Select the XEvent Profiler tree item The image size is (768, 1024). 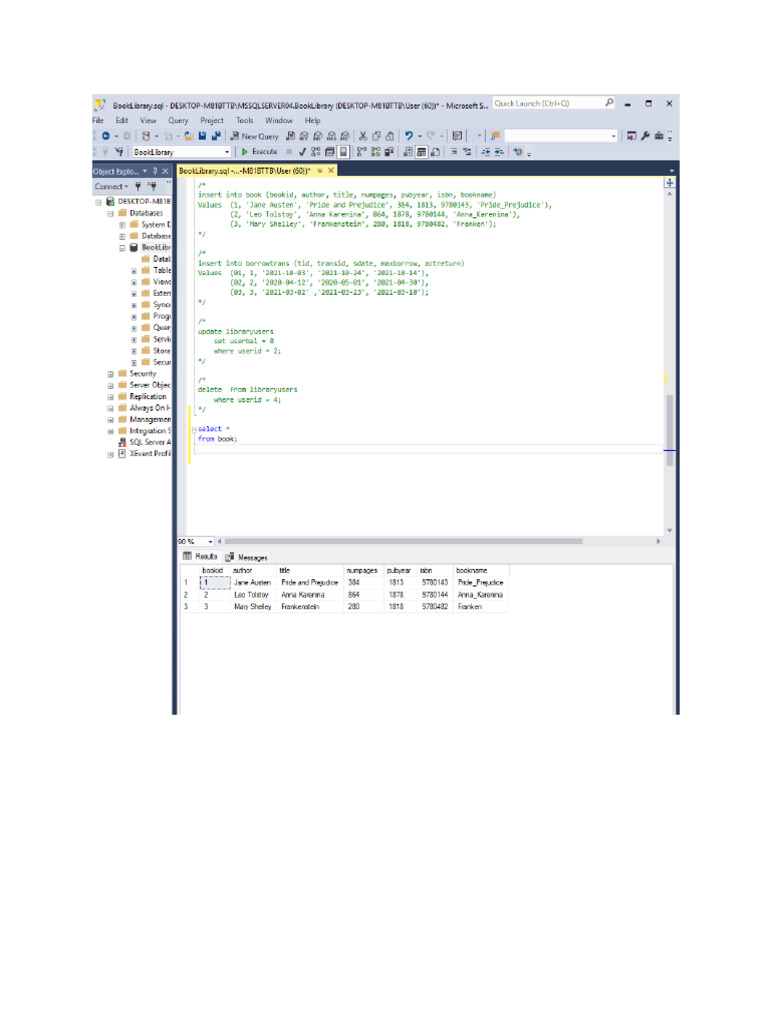tap(144, 454)
